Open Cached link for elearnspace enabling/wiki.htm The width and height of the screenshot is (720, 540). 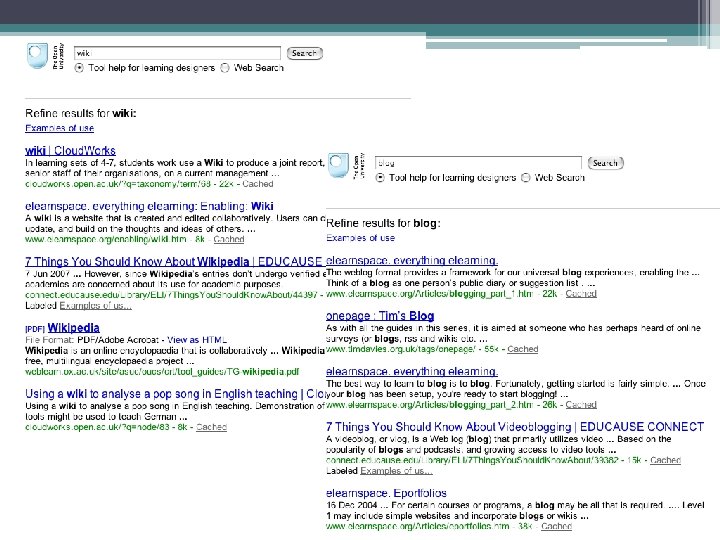(x=229, y=239)
